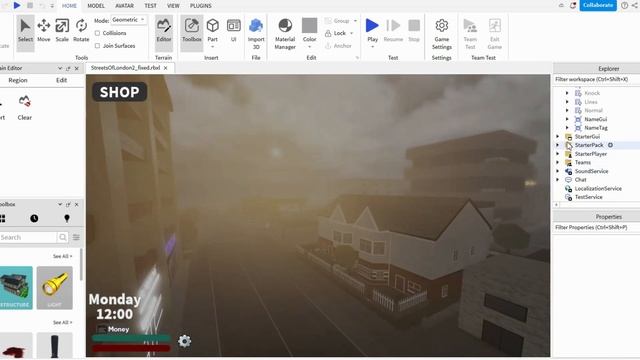
Task: Expand the Teams node
Action: pyautogui.click(x=558, y=162)
